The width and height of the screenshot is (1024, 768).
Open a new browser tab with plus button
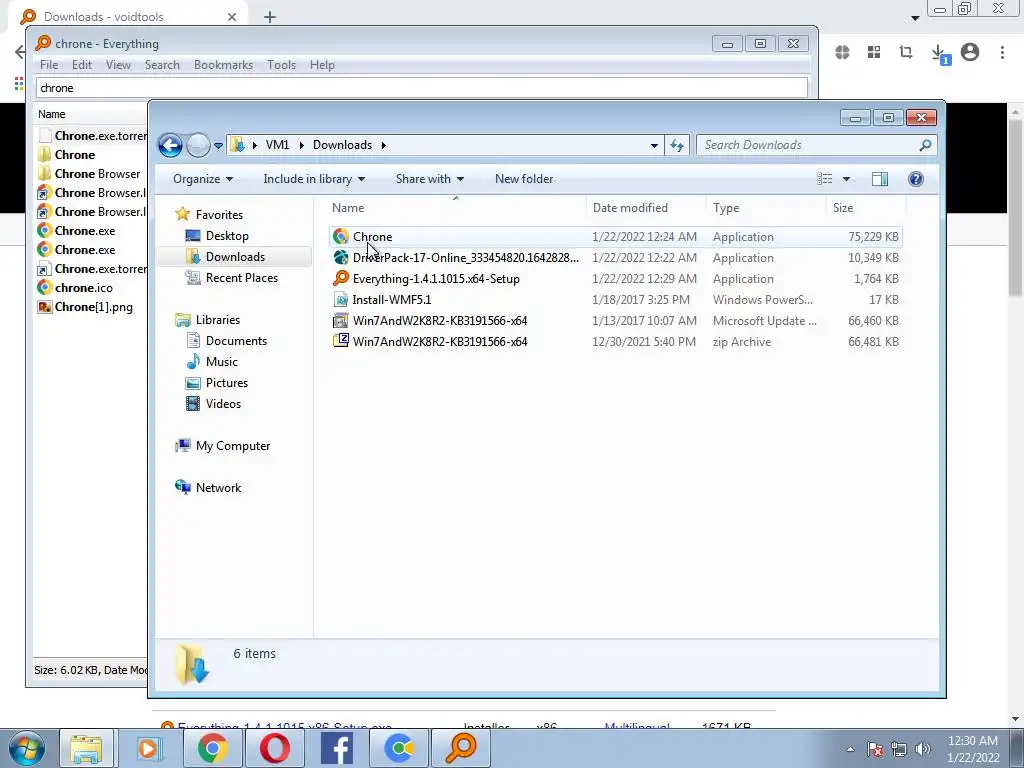(x=270, y=17)
